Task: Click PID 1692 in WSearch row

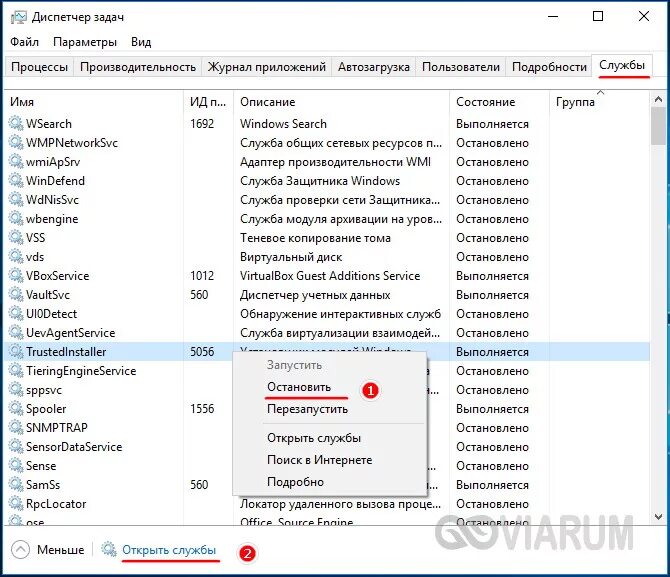Action: (202, 124)
